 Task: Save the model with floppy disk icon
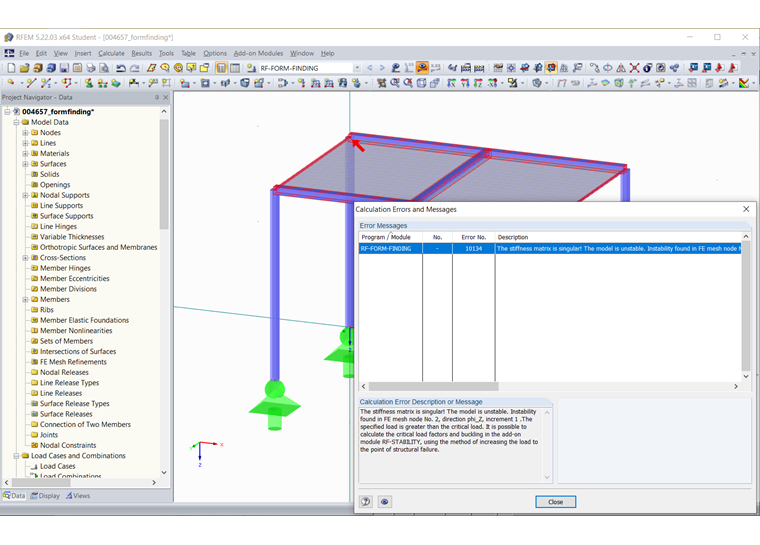point(64,68)
